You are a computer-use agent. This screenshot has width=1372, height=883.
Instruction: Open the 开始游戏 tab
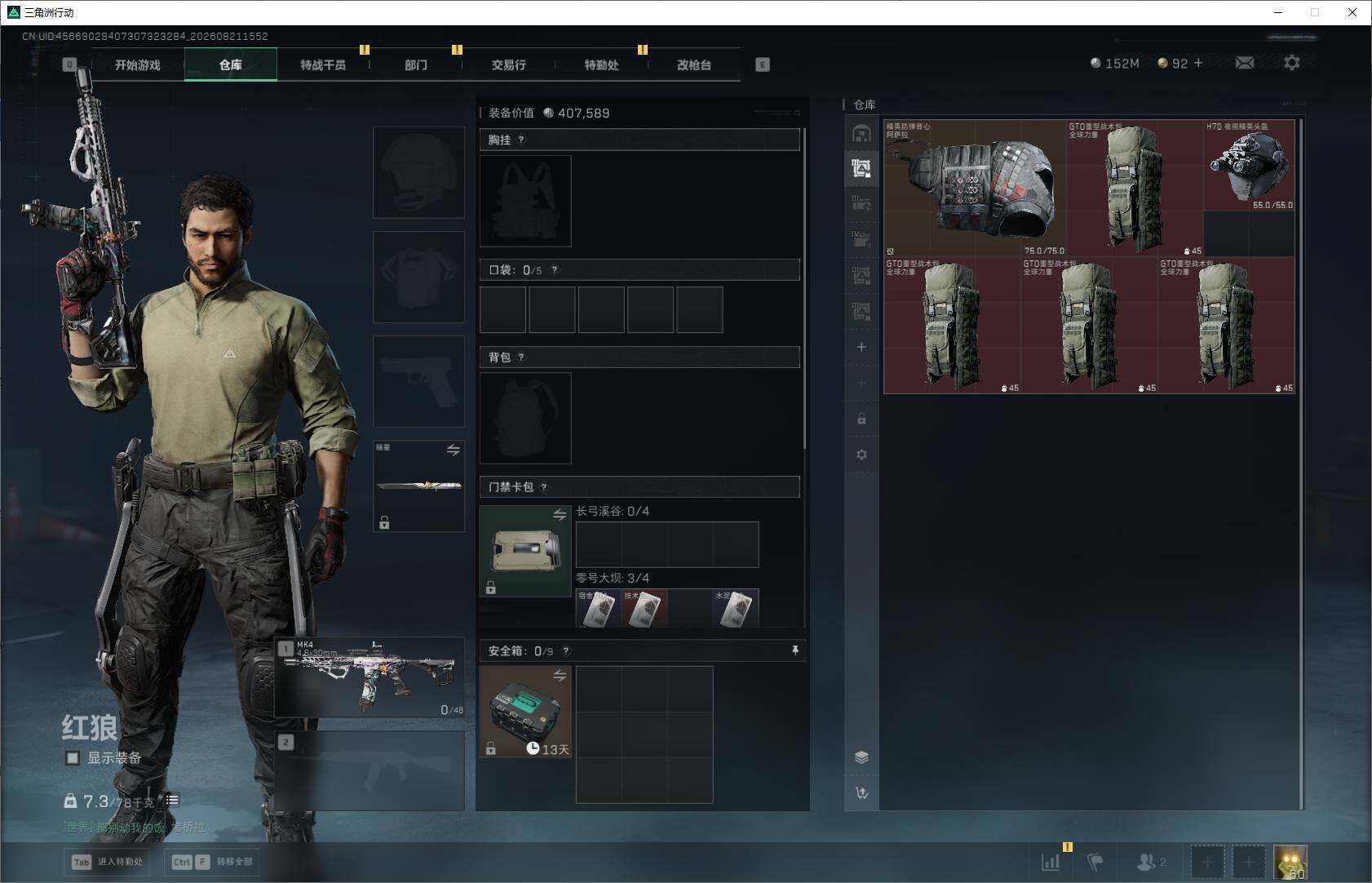[x=138, y=64]
